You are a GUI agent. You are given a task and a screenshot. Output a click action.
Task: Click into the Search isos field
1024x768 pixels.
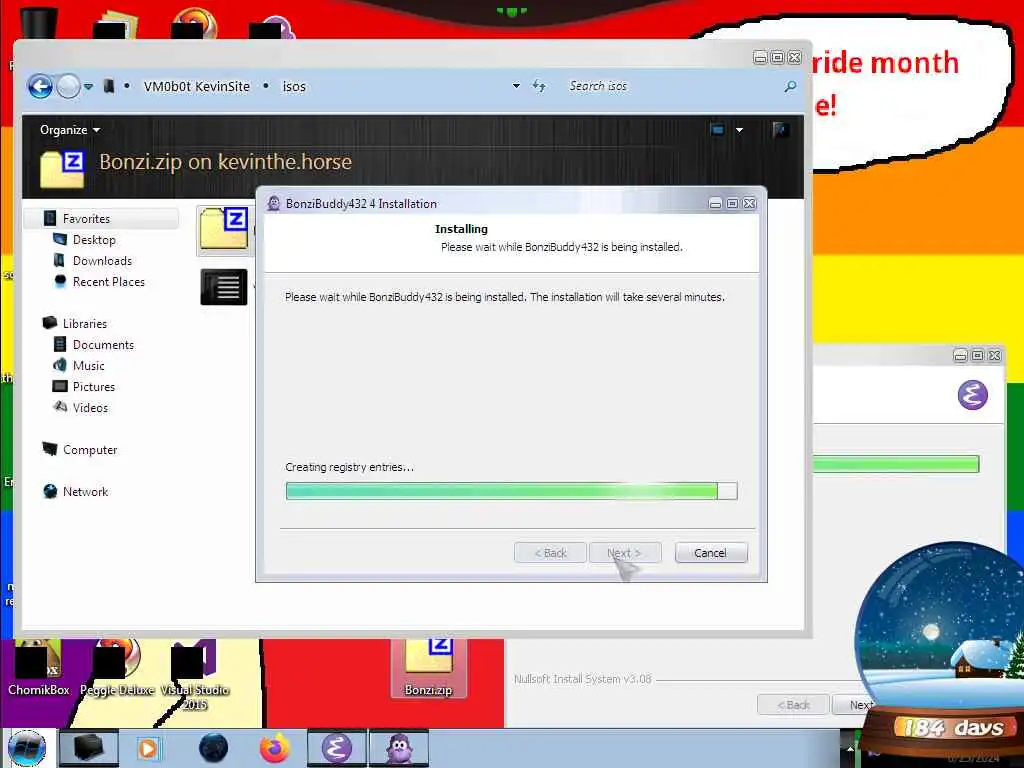(x=673, y=86)
